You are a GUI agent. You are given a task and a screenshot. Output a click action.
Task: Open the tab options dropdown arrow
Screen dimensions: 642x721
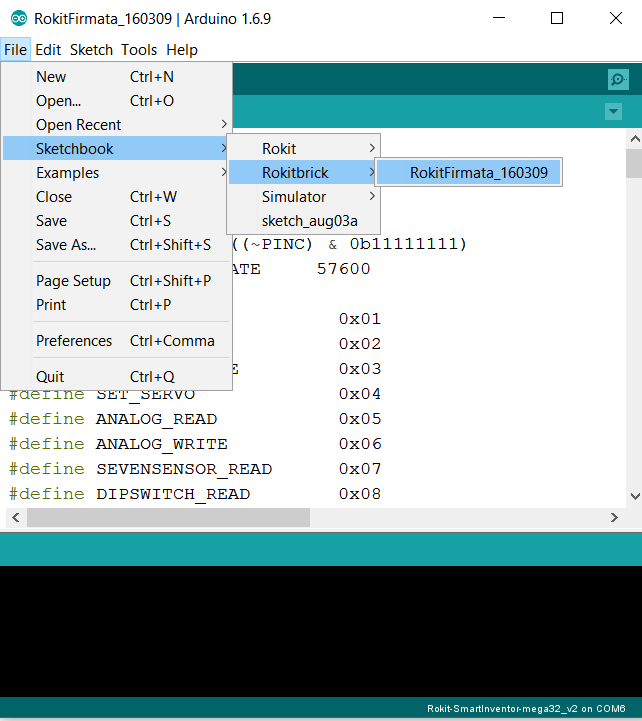[613, 111]
